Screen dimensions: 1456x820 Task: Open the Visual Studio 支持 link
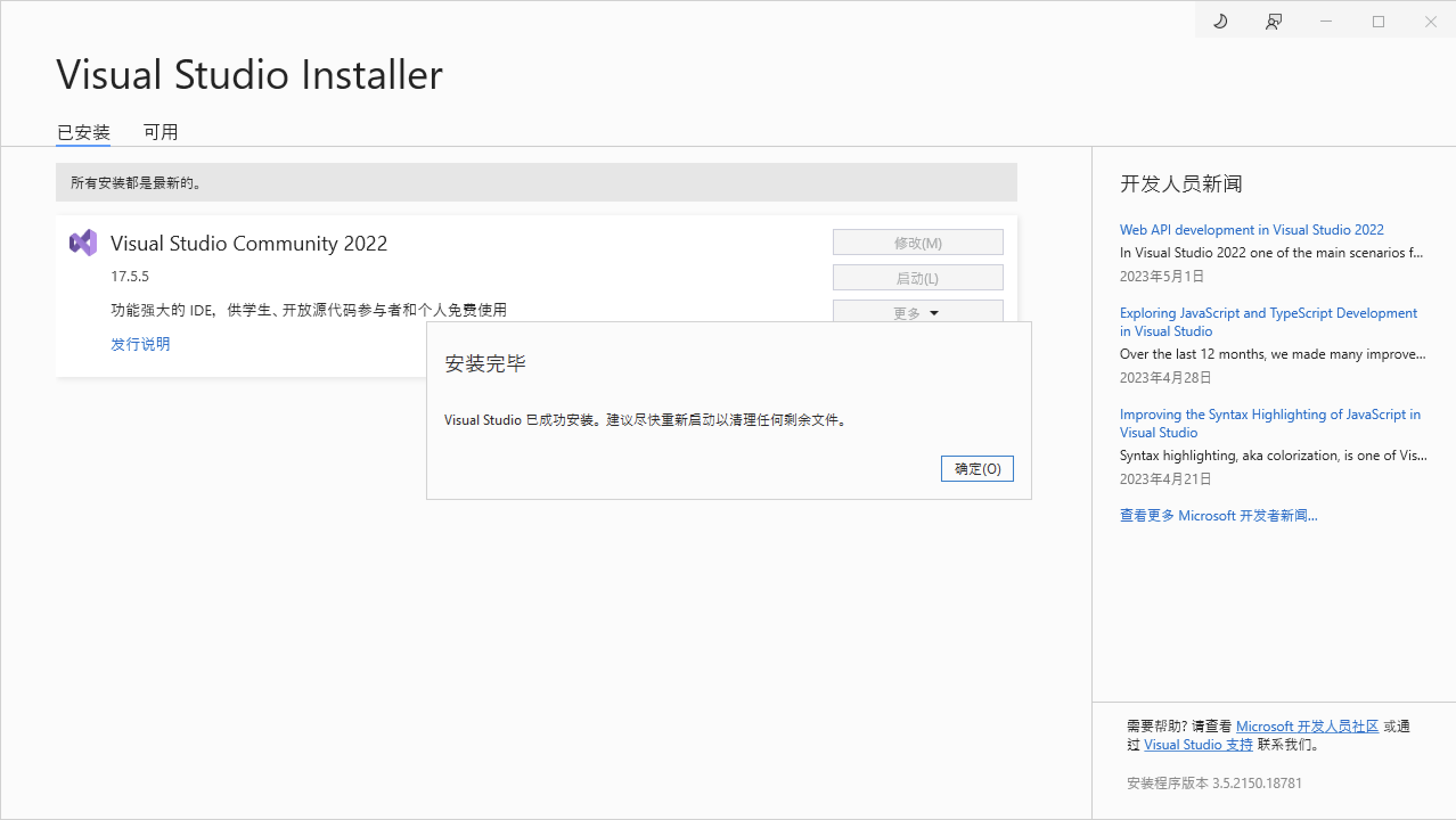[x=1197, y=744]
